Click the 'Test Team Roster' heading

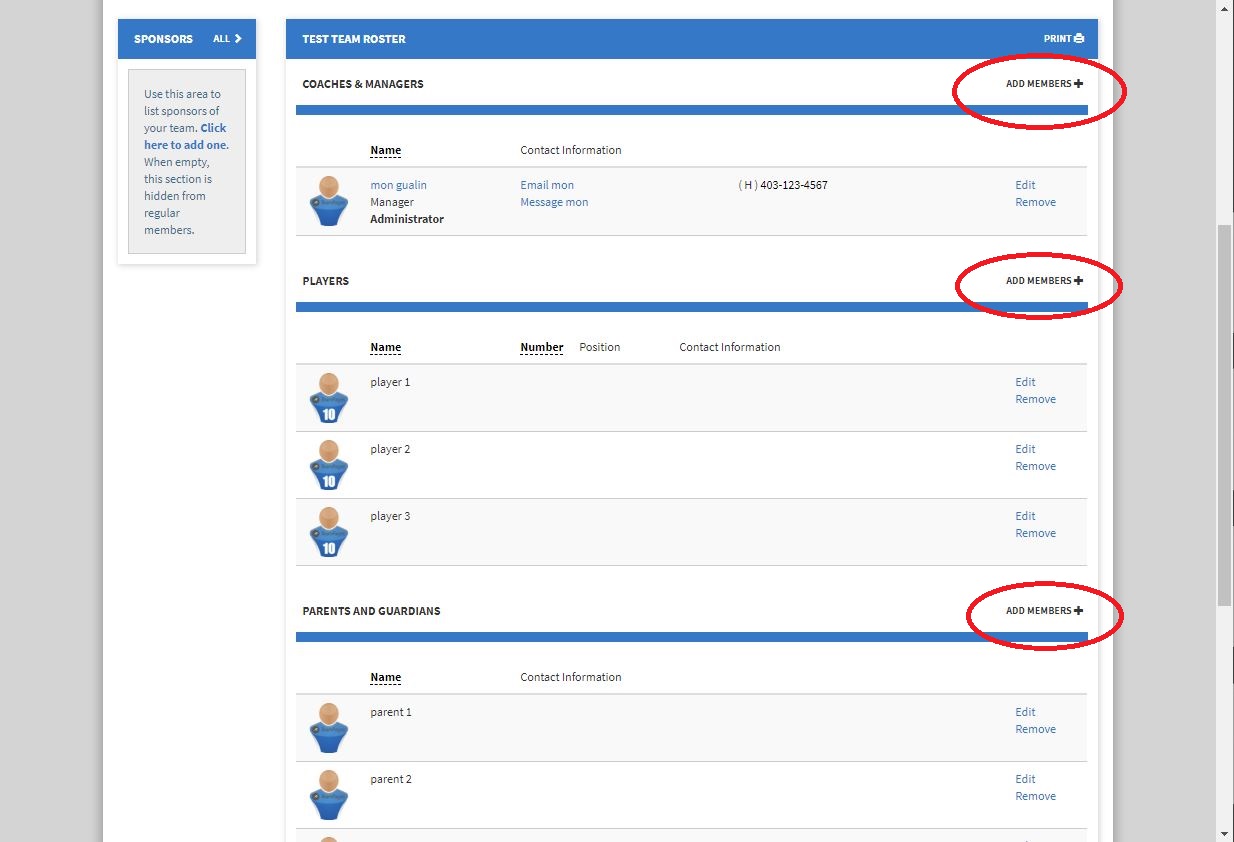(x=354, y=39)
